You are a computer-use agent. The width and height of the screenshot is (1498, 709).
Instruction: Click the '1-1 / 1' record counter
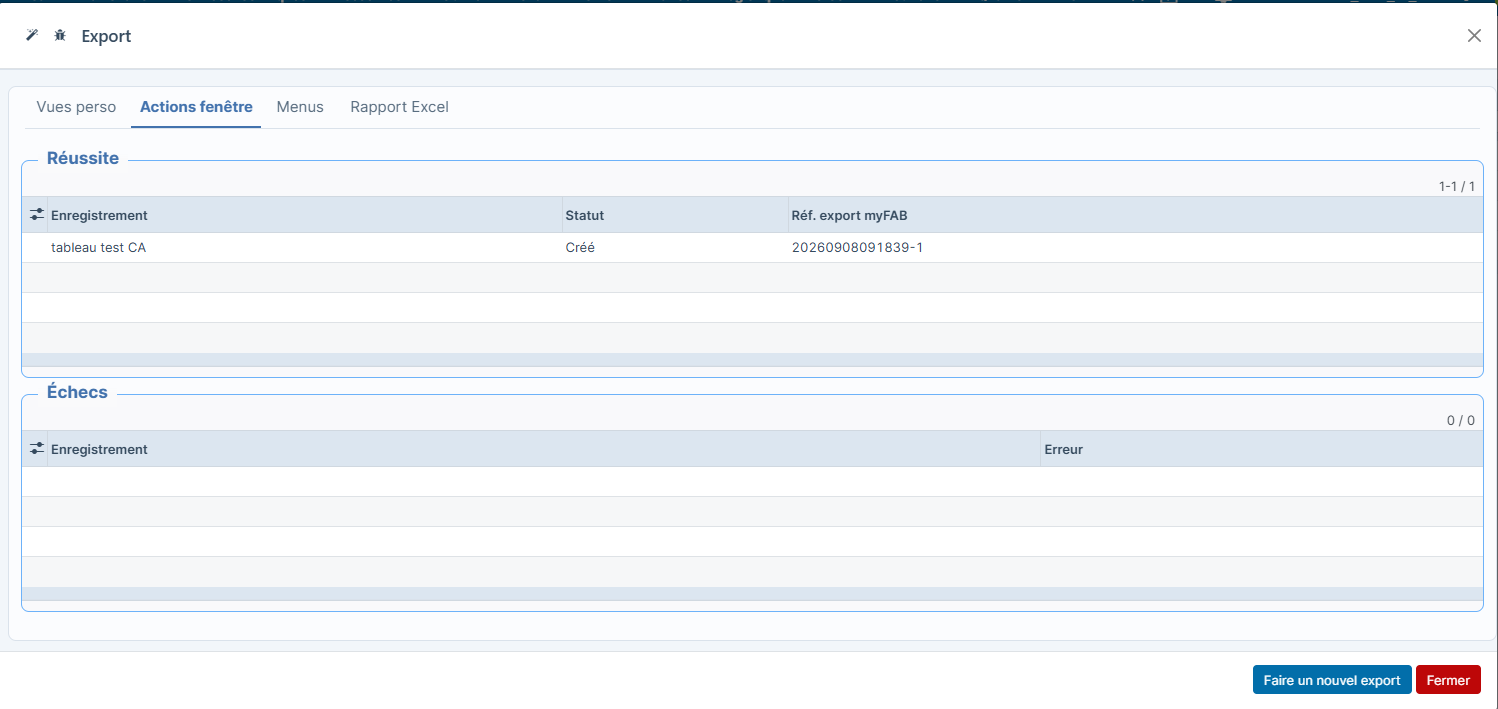pos(1457,186)
